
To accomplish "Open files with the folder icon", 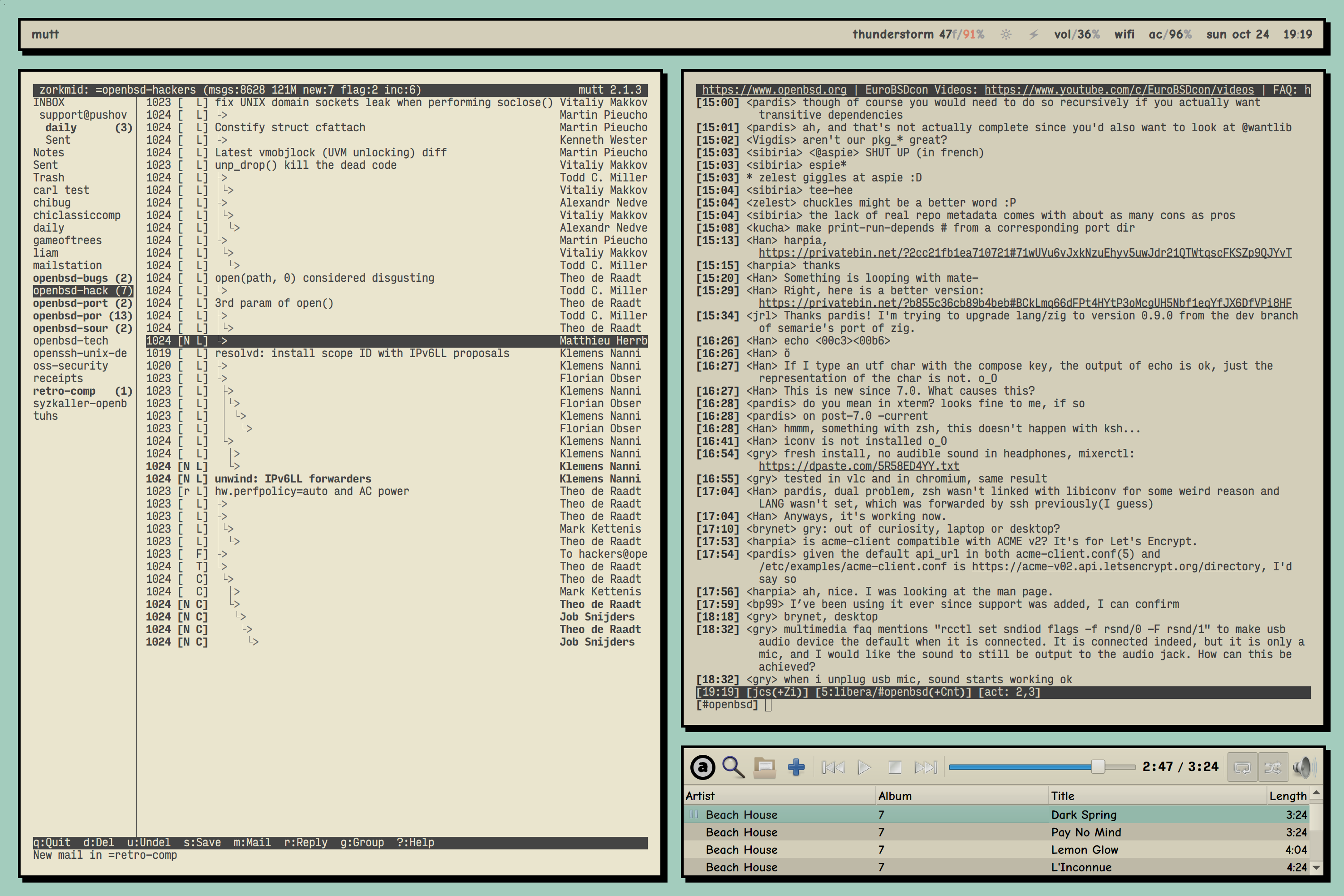I will (x=765, y=767).
